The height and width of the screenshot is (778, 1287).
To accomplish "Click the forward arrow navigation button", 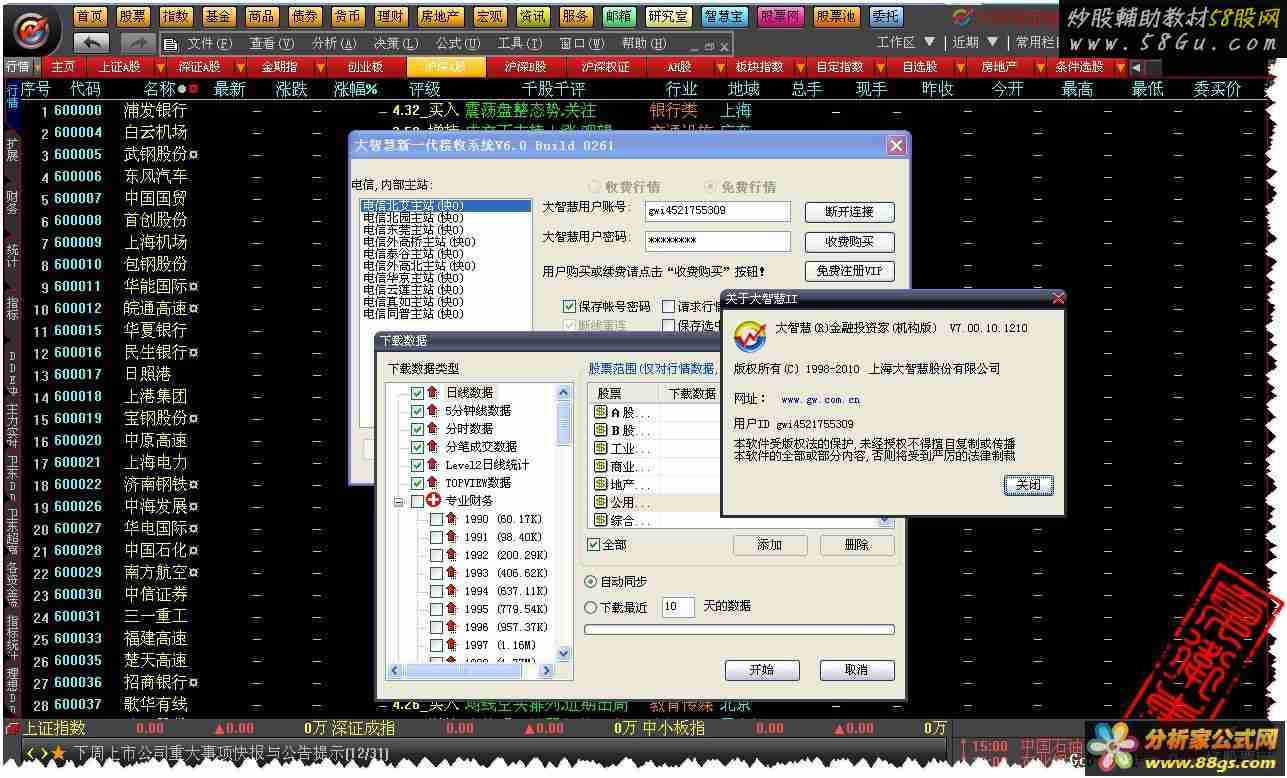I will [x=137, y=43].
